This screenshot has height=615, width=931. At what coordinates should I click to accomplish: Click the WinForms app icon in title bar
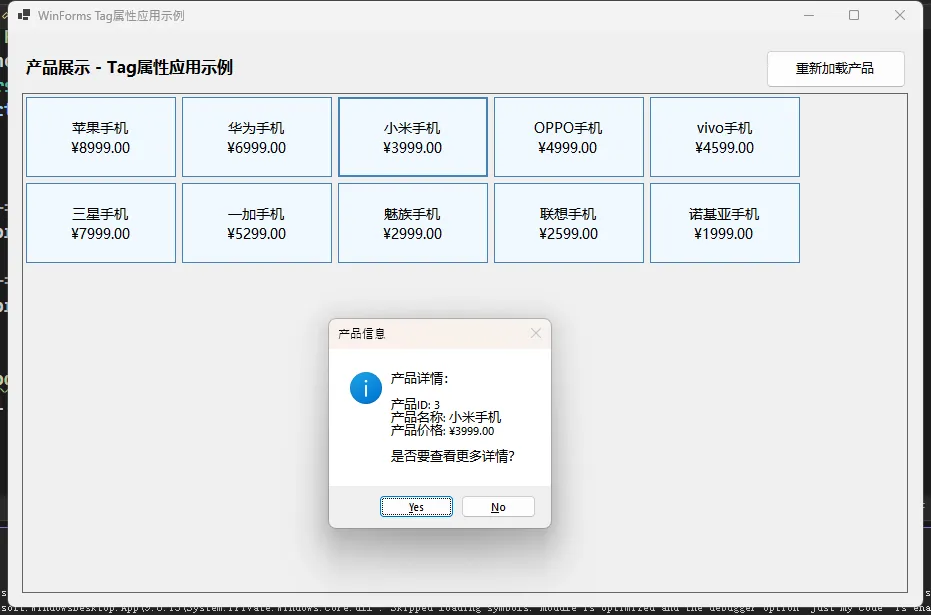(x=24, y=16)
